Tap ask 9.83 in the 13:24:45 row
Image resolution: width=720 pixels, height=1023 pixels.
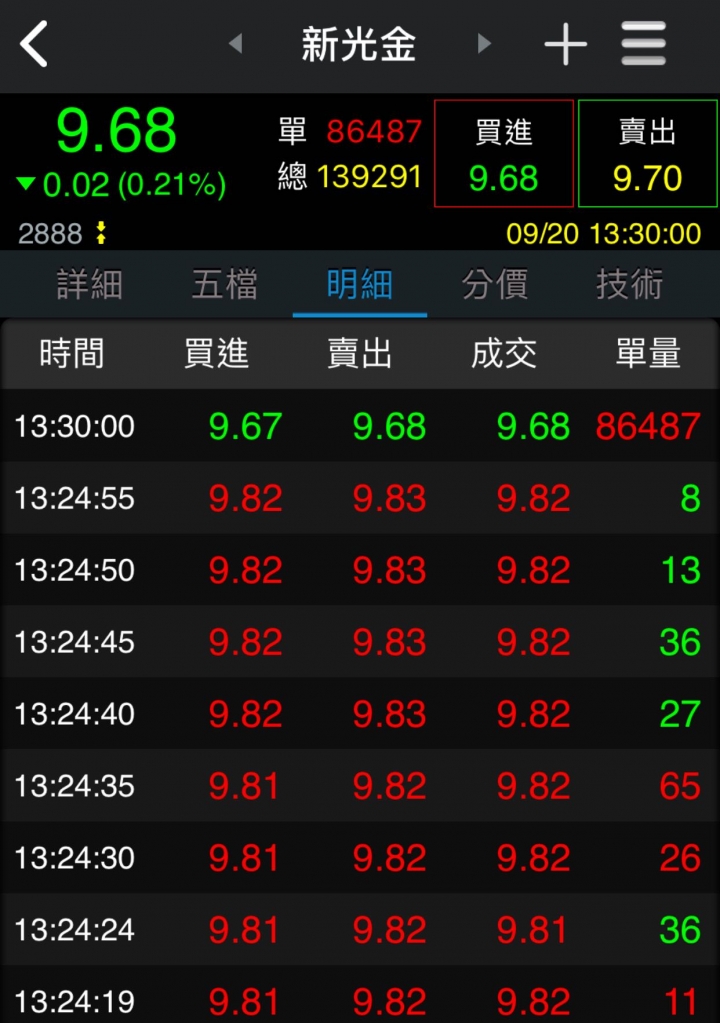pyautogui.click(x=389, y=642)
